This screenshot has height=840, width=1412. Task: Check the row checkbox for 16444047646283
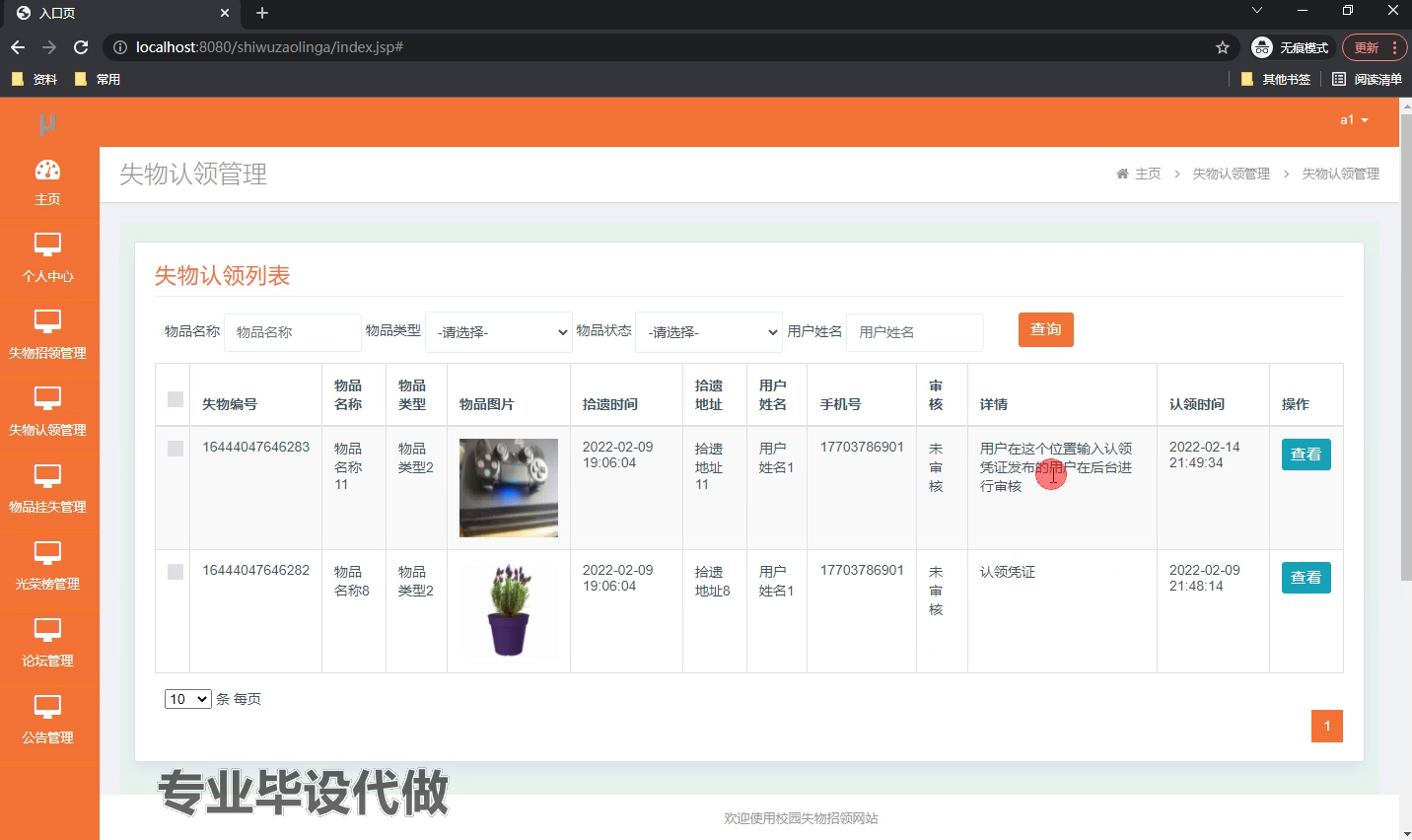(x=176, y=449)
